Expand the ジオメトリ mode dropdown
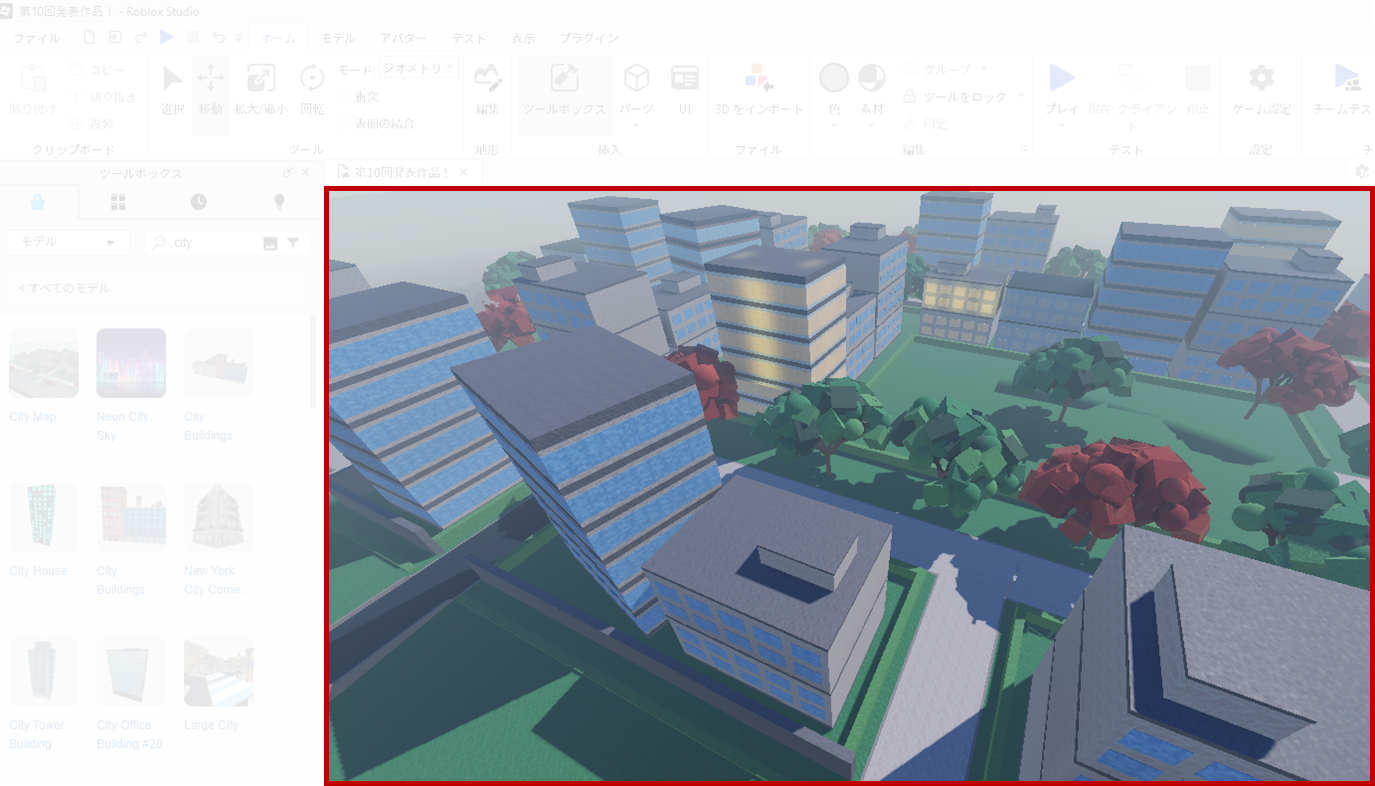The height and width of the screenshot is (786, 1375). point(418,68)
